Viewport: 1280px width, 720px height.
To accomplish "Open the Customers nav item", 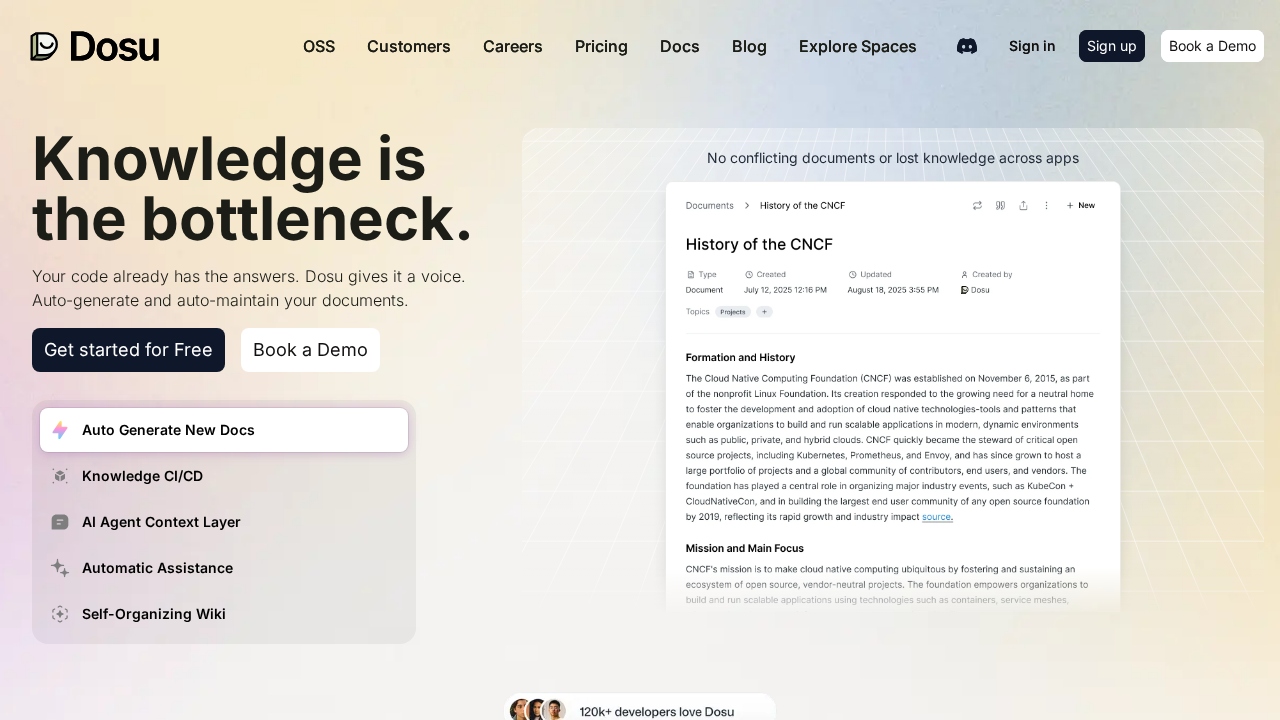I will click(x=408, y=46).
